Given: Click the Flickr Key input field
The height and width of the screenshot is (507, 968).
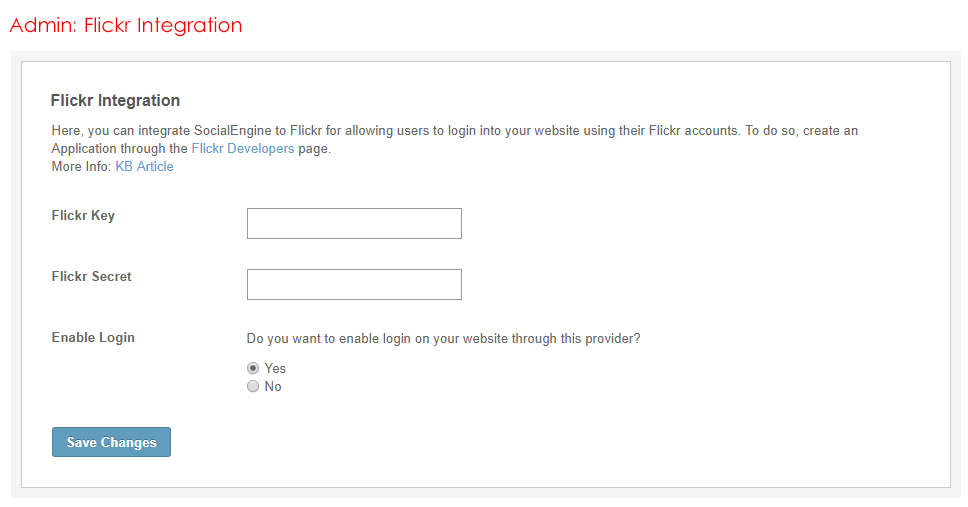Looking at the screenshot, I should click(354, 223).
